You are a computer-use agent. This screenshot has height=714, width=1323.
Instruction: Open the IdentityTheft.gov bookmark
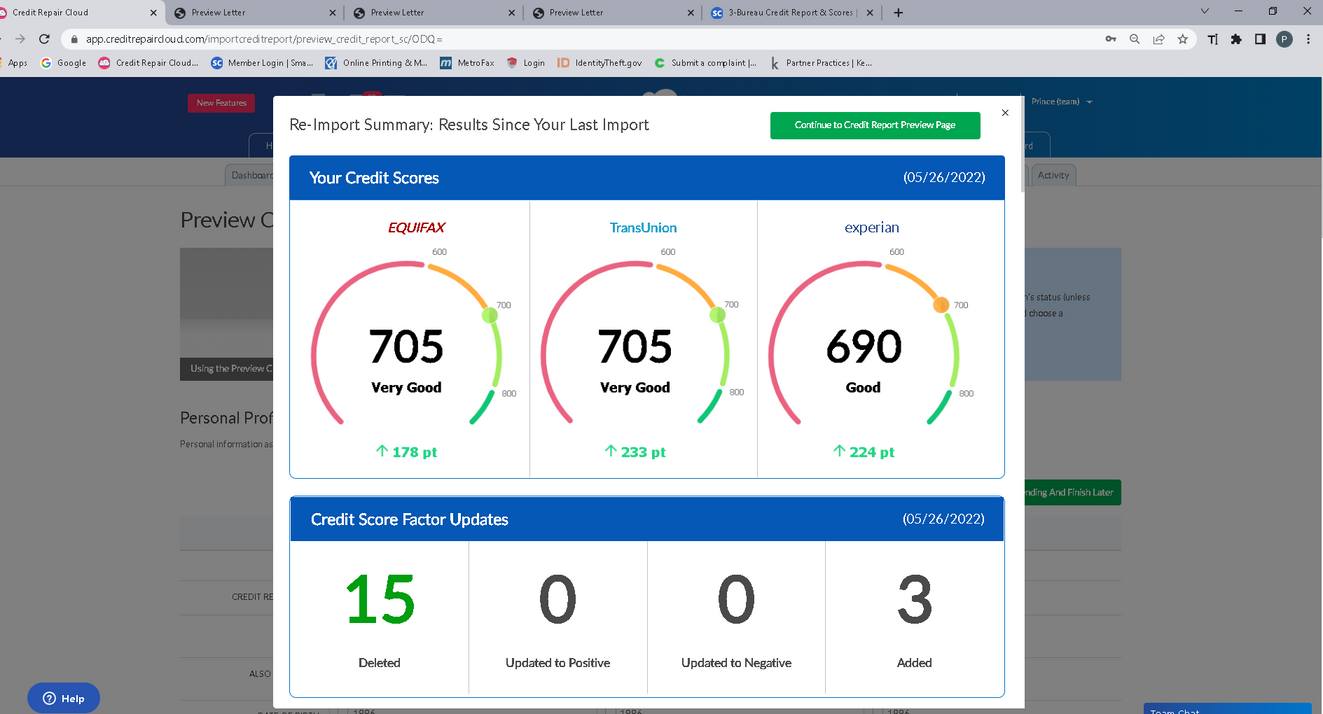pyautogui.click(x=599, y=63)
